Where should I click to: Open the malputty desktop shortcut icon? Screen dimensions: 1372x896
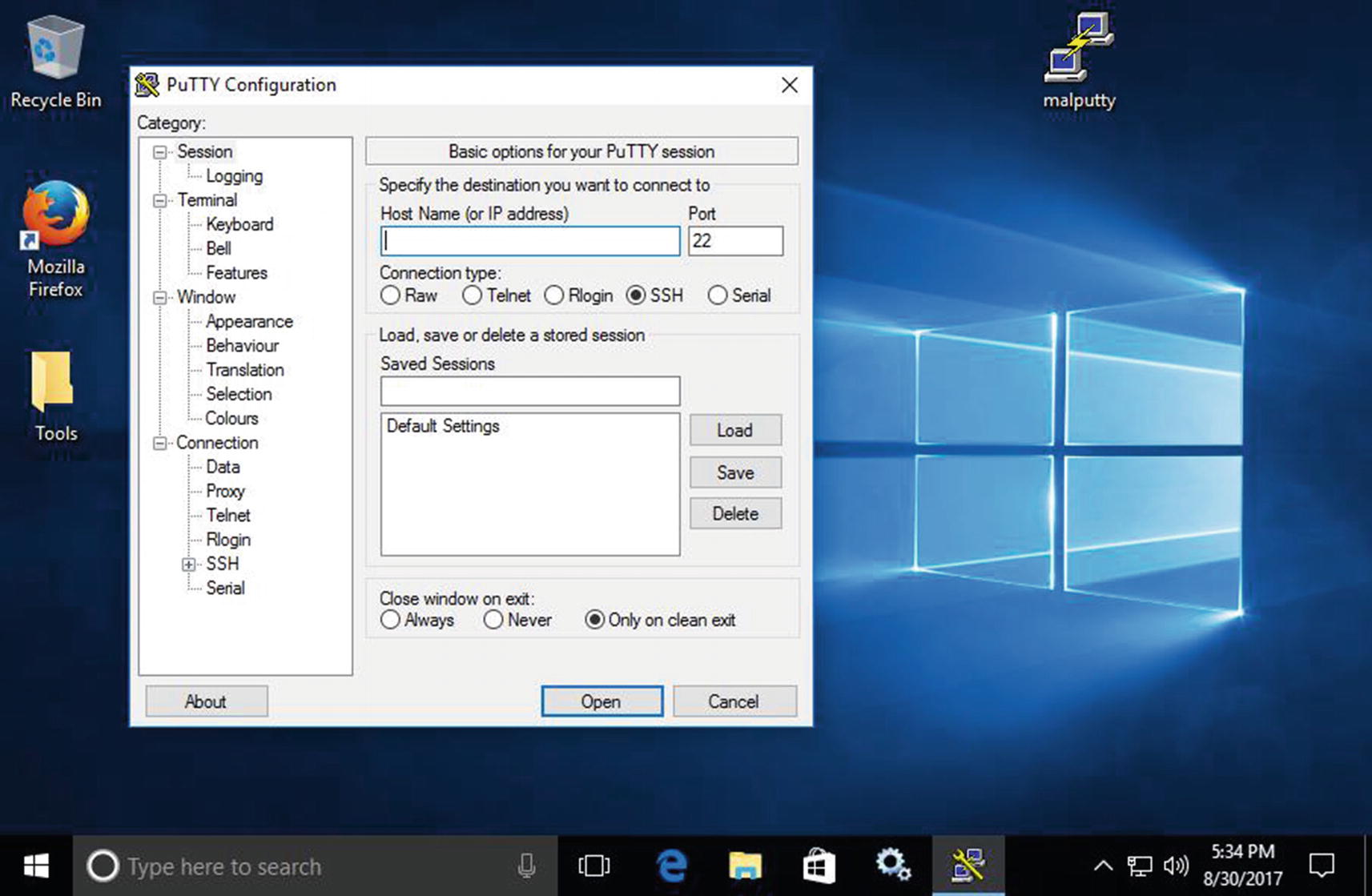point(1079,50)
